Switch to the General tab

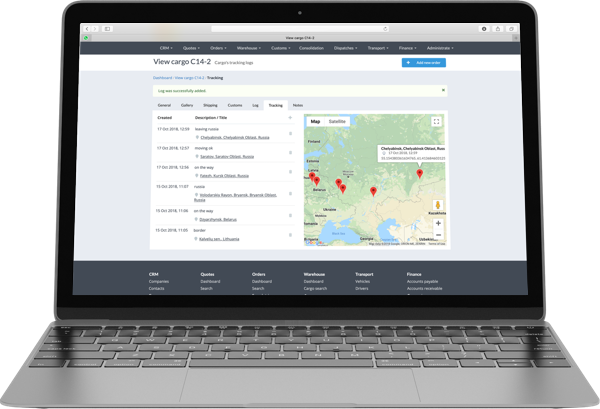tap(164, 105)
